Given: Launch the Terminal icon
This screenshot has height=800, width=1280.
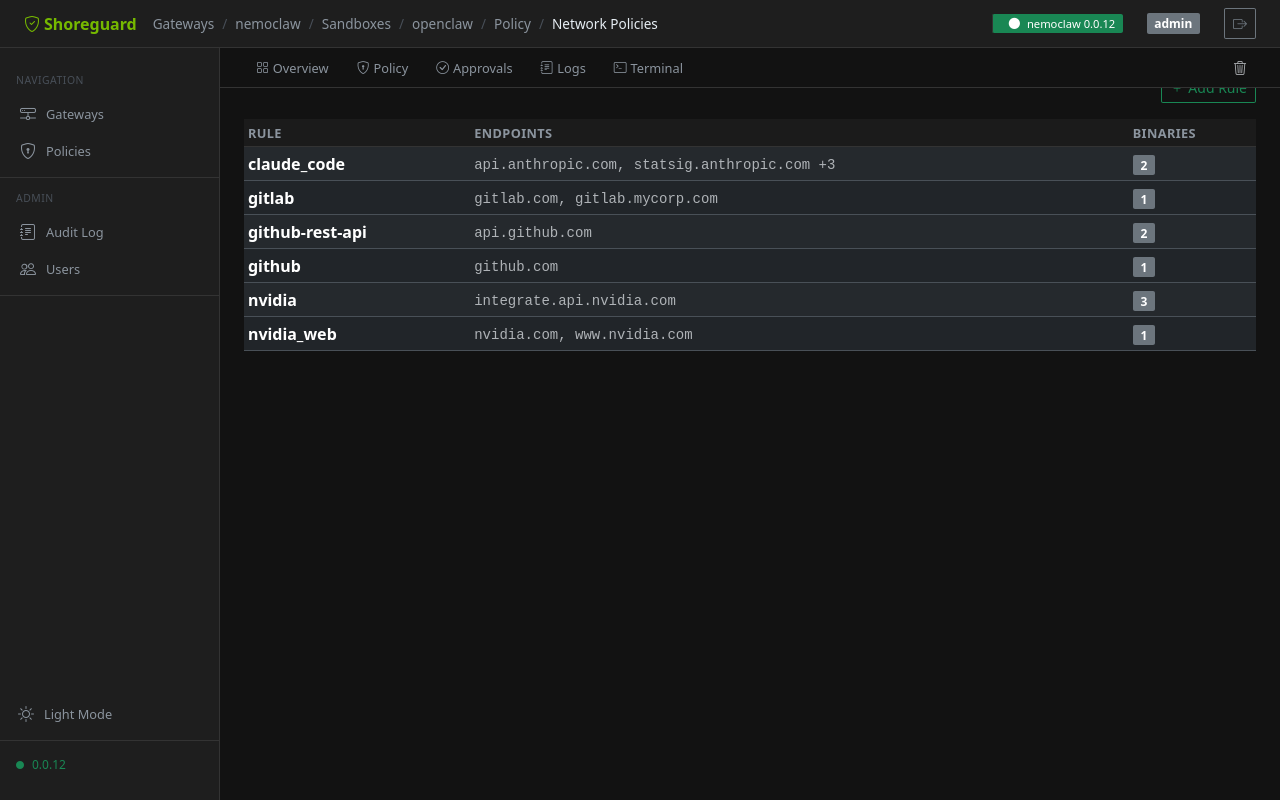Looking at the screenshot, I should tap(621, 67).
